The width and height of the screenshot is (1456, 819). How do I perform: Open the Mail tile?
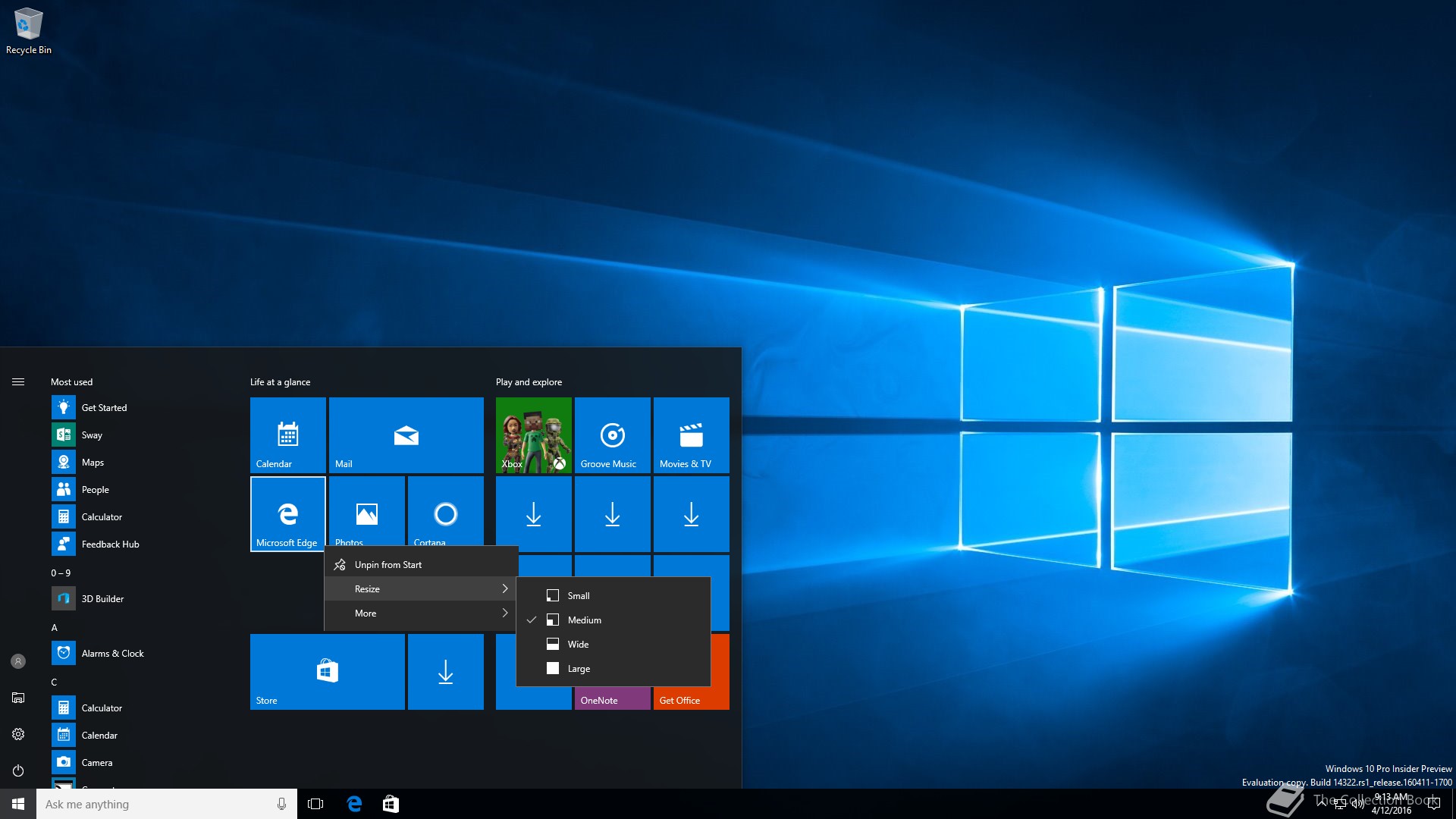[x=406, y=435]
